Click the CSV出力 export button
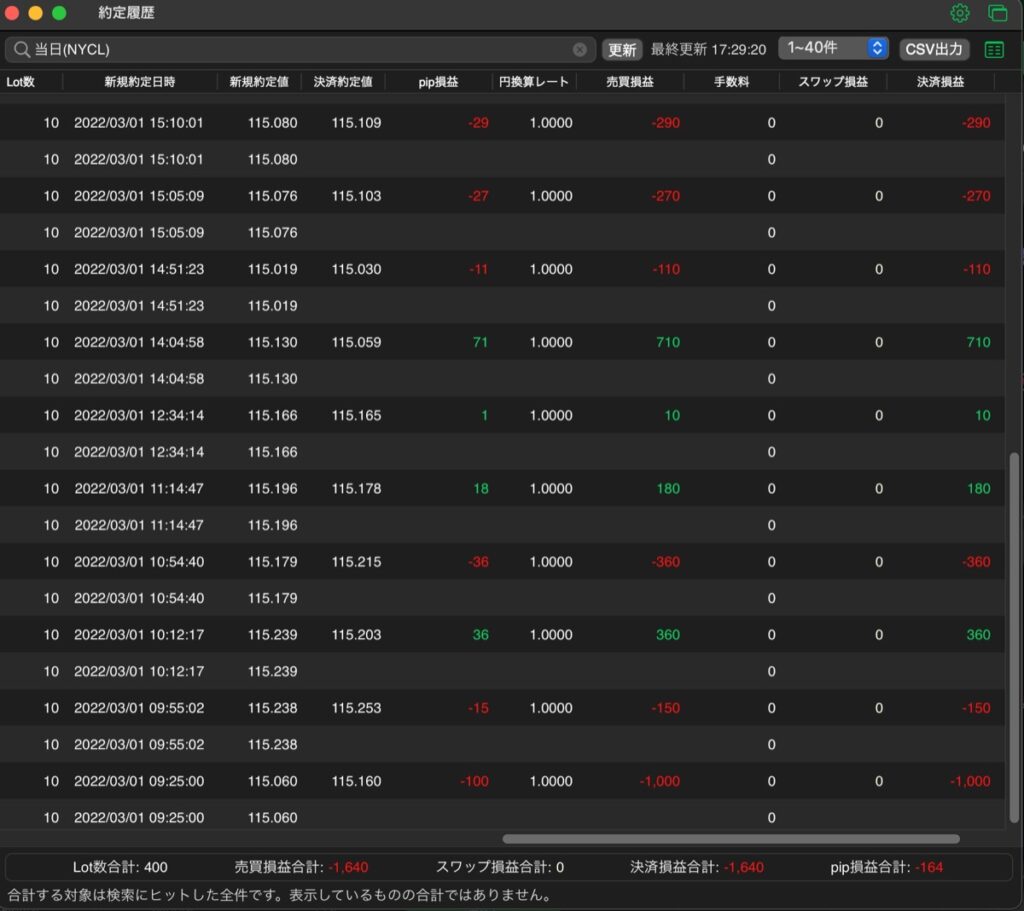 coord(933,50)
